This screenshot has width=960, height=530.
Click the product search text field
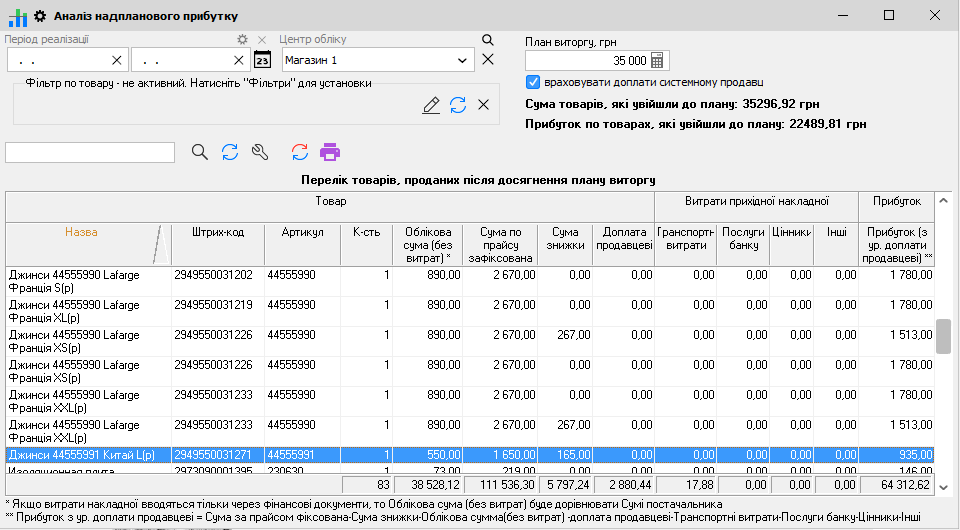tap(90, 152)
